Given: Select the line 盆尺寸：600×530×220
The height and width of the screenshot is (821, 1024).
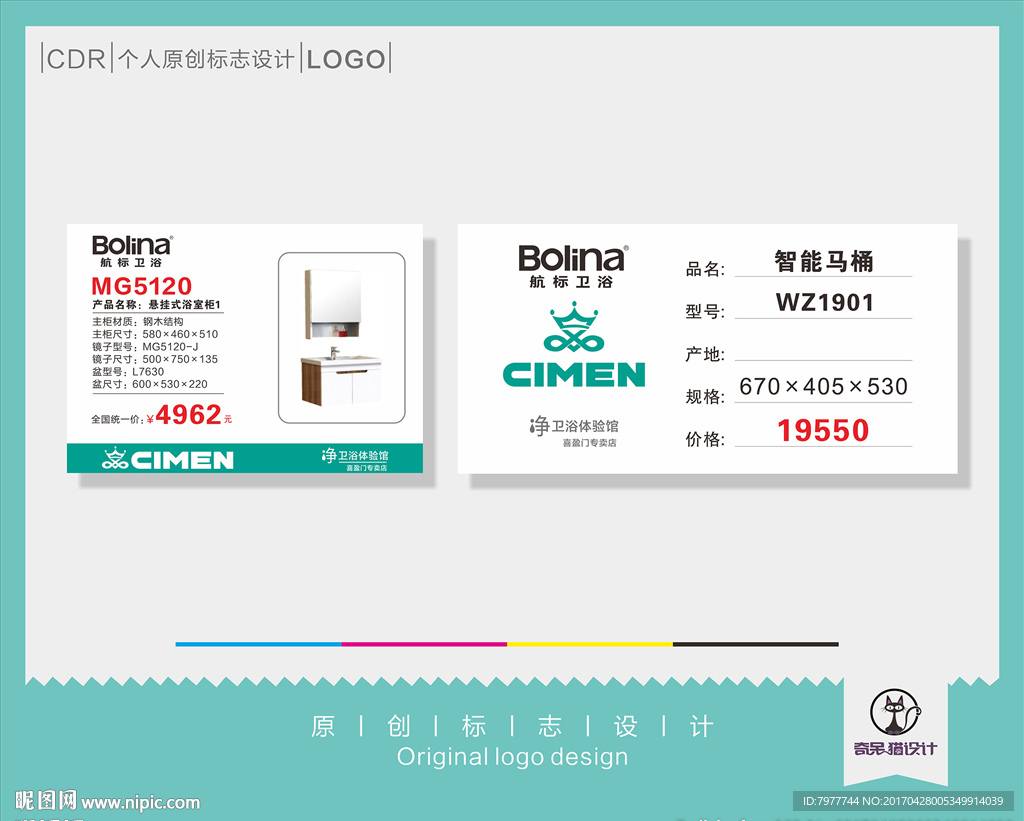Looking at the screenshot, I should point(150,384).
